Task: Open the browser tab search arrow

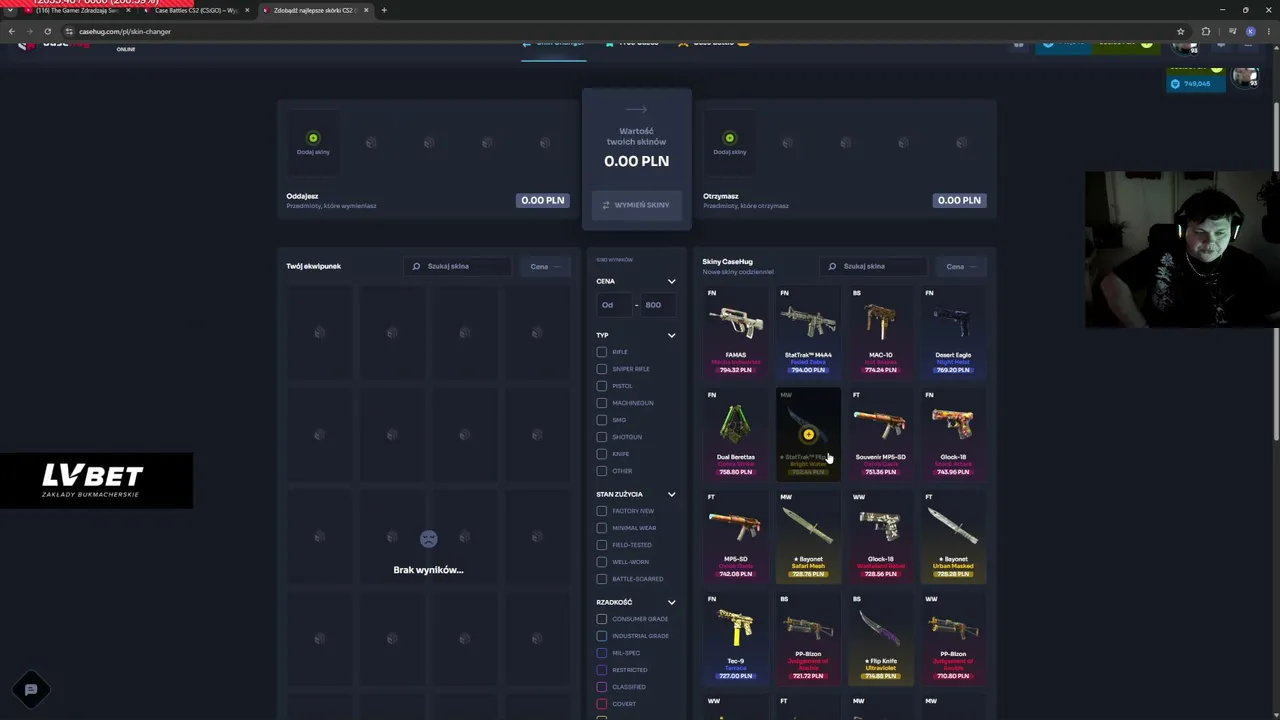Action: [10, 10]
